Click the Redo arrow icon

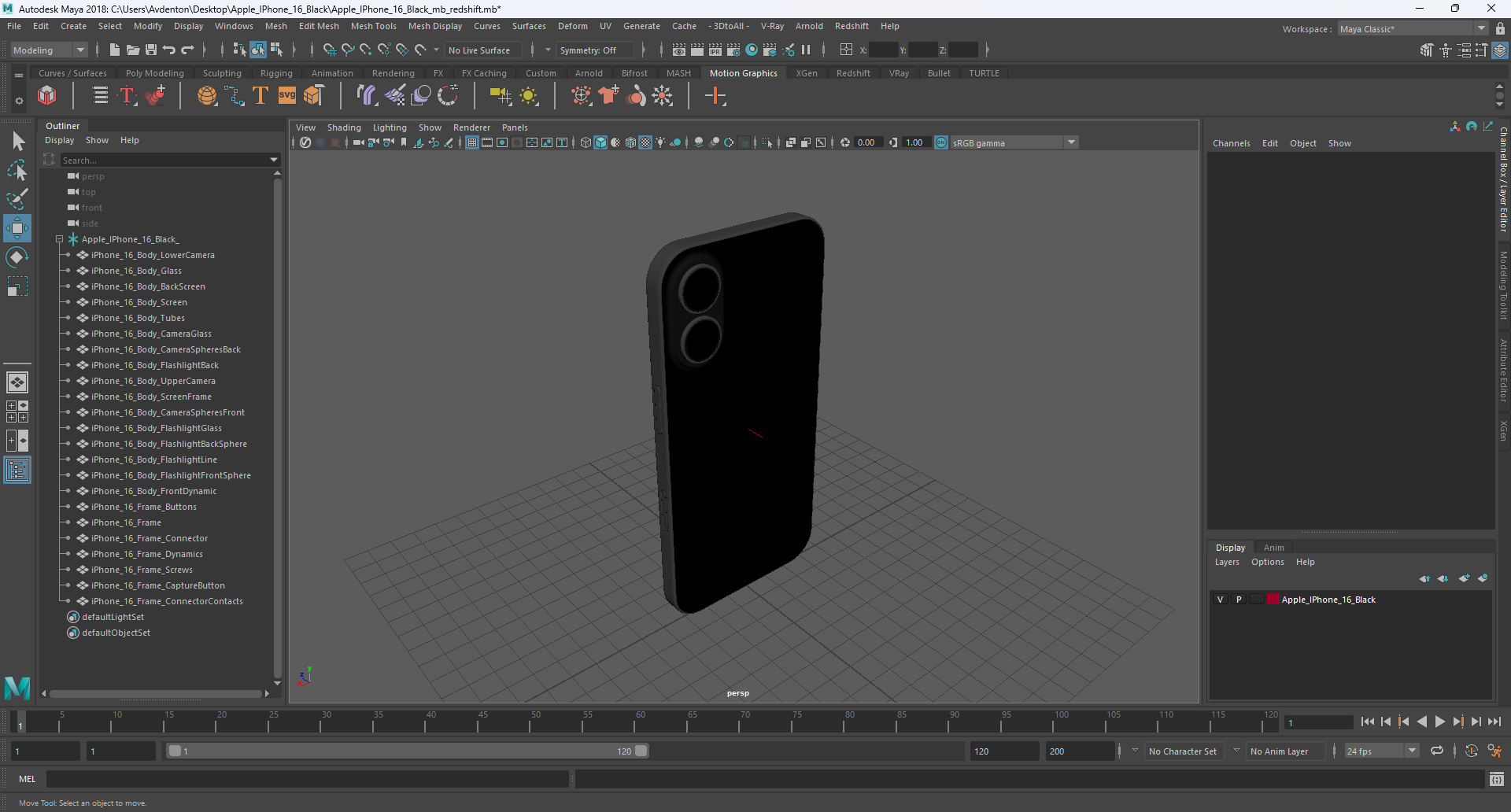tap(187, 50)
